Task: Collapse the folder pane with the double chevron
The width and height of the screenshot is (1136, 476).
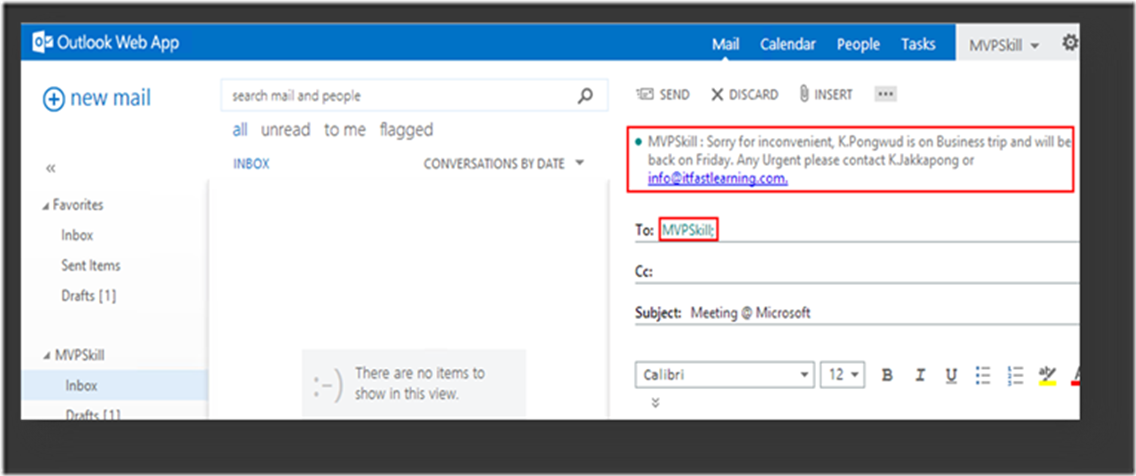Action: tap(51, 168)
